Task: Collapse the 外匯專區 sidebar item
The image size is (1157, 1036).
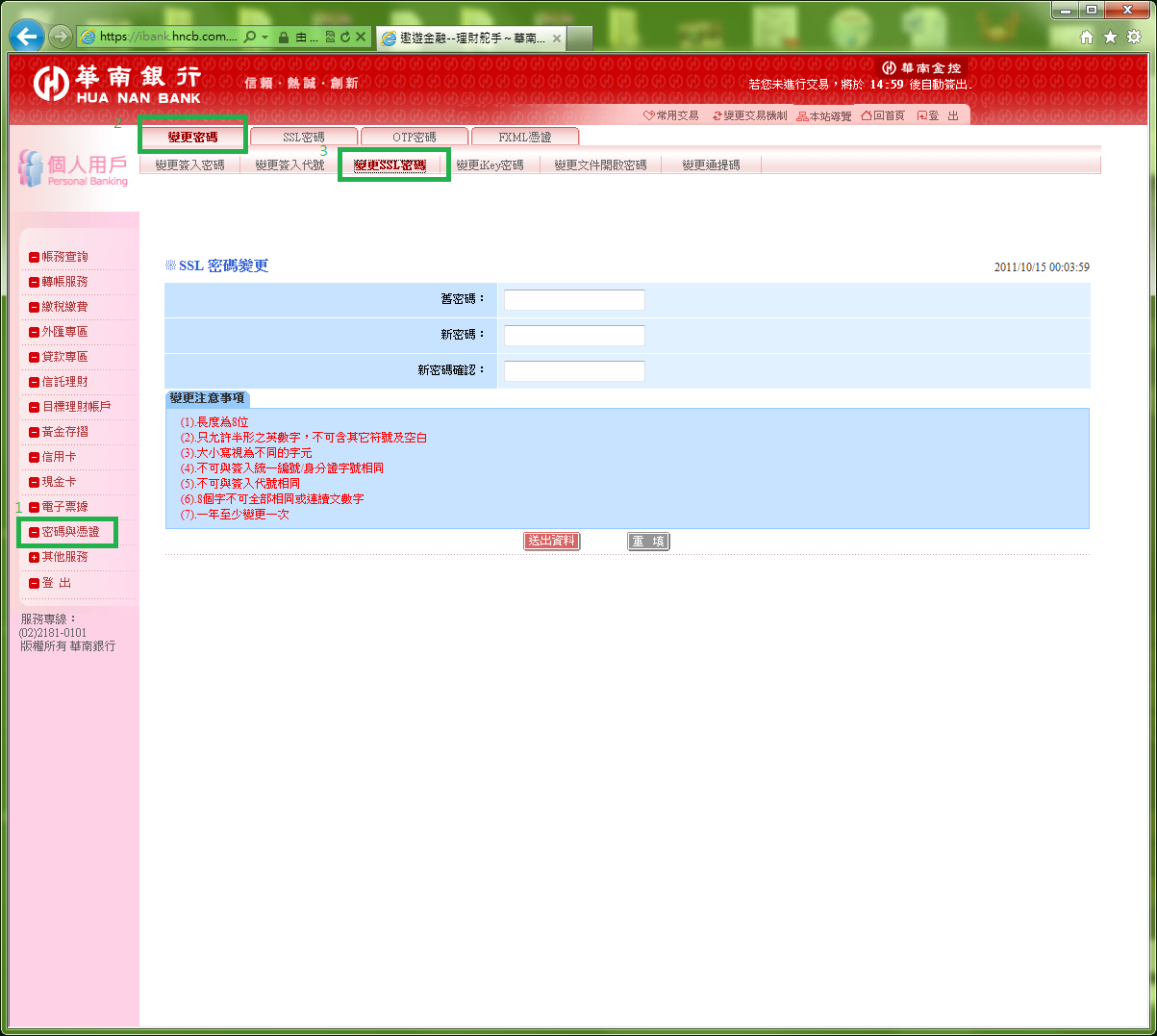Action: (x=35, y=332)
